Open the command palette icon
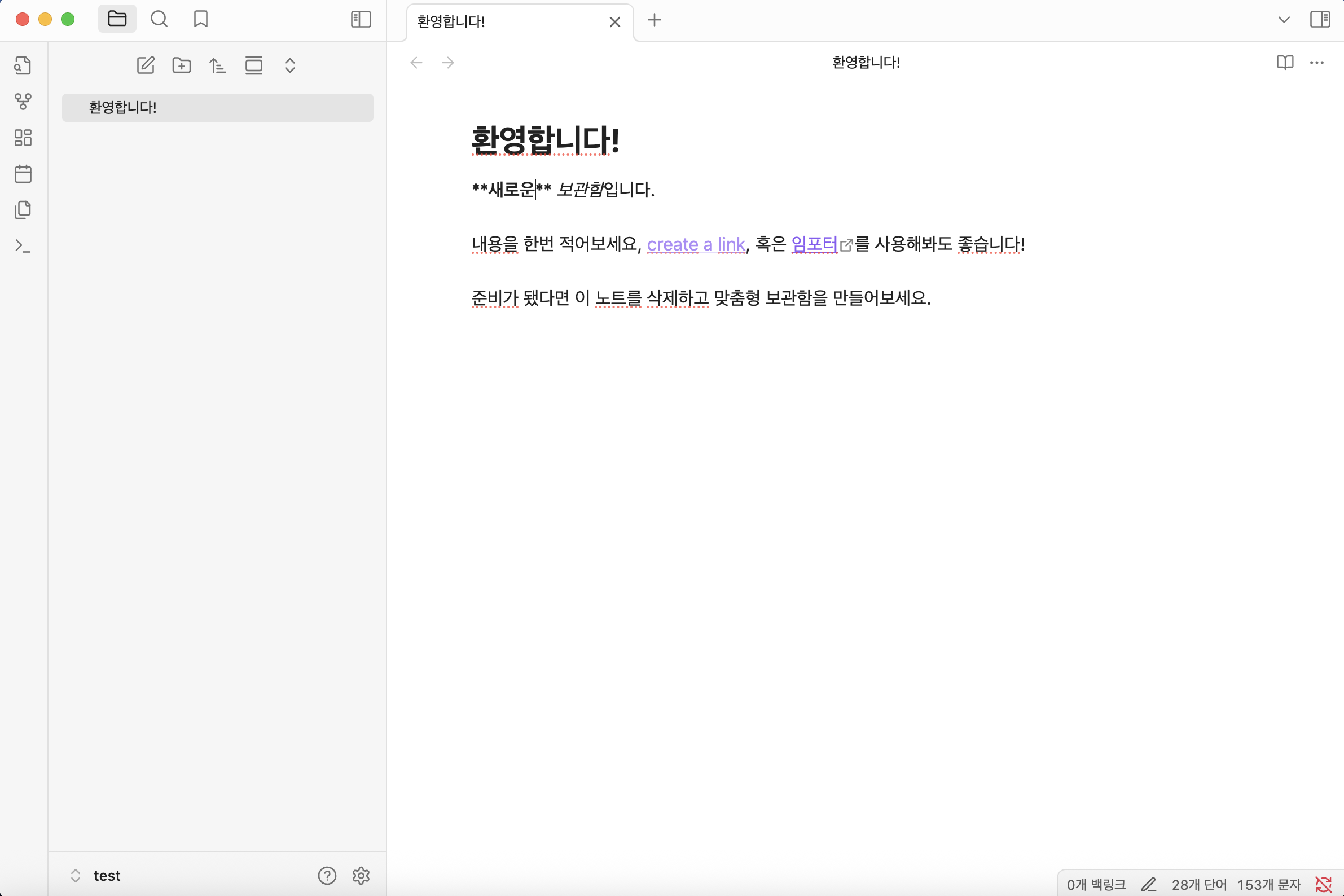 (x=23, y=245)
